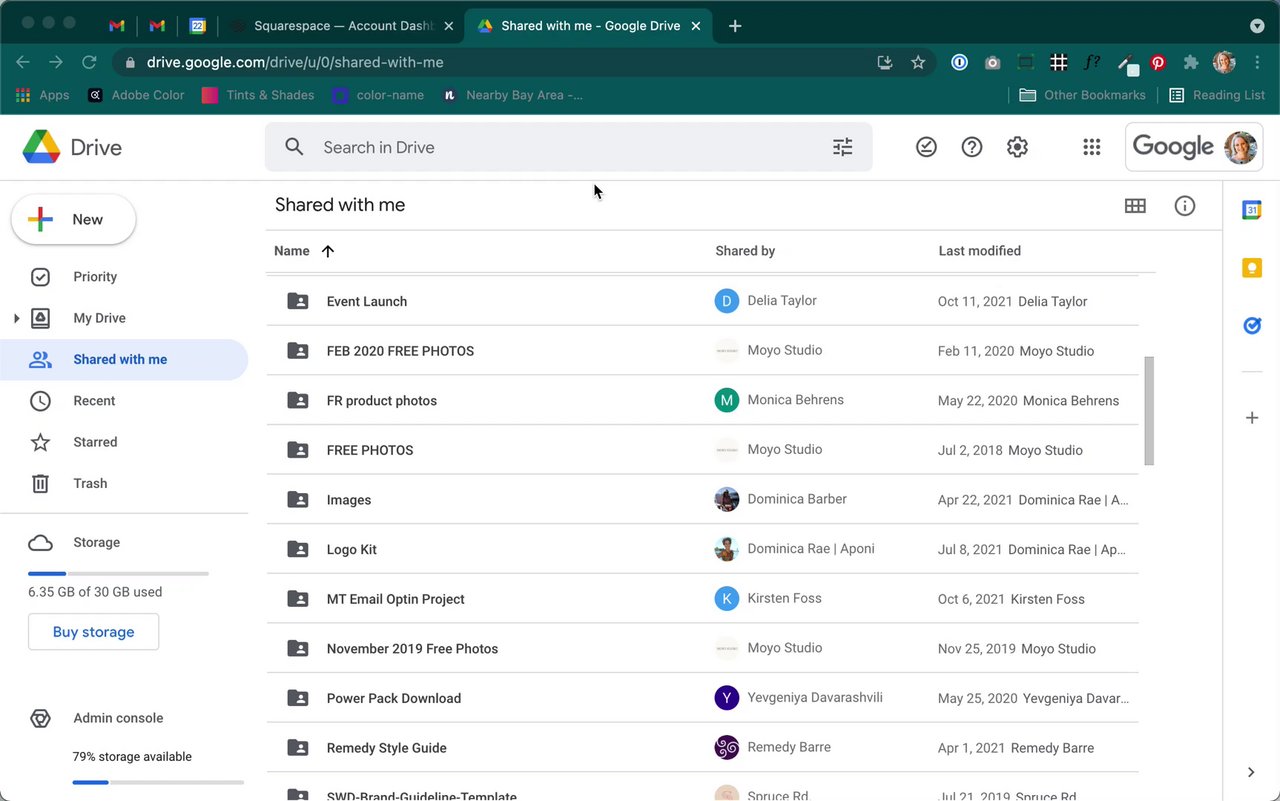The image size is (1280, 801).
Task: Click the file list vertical scrollbar
Action: coord(1150,410)
